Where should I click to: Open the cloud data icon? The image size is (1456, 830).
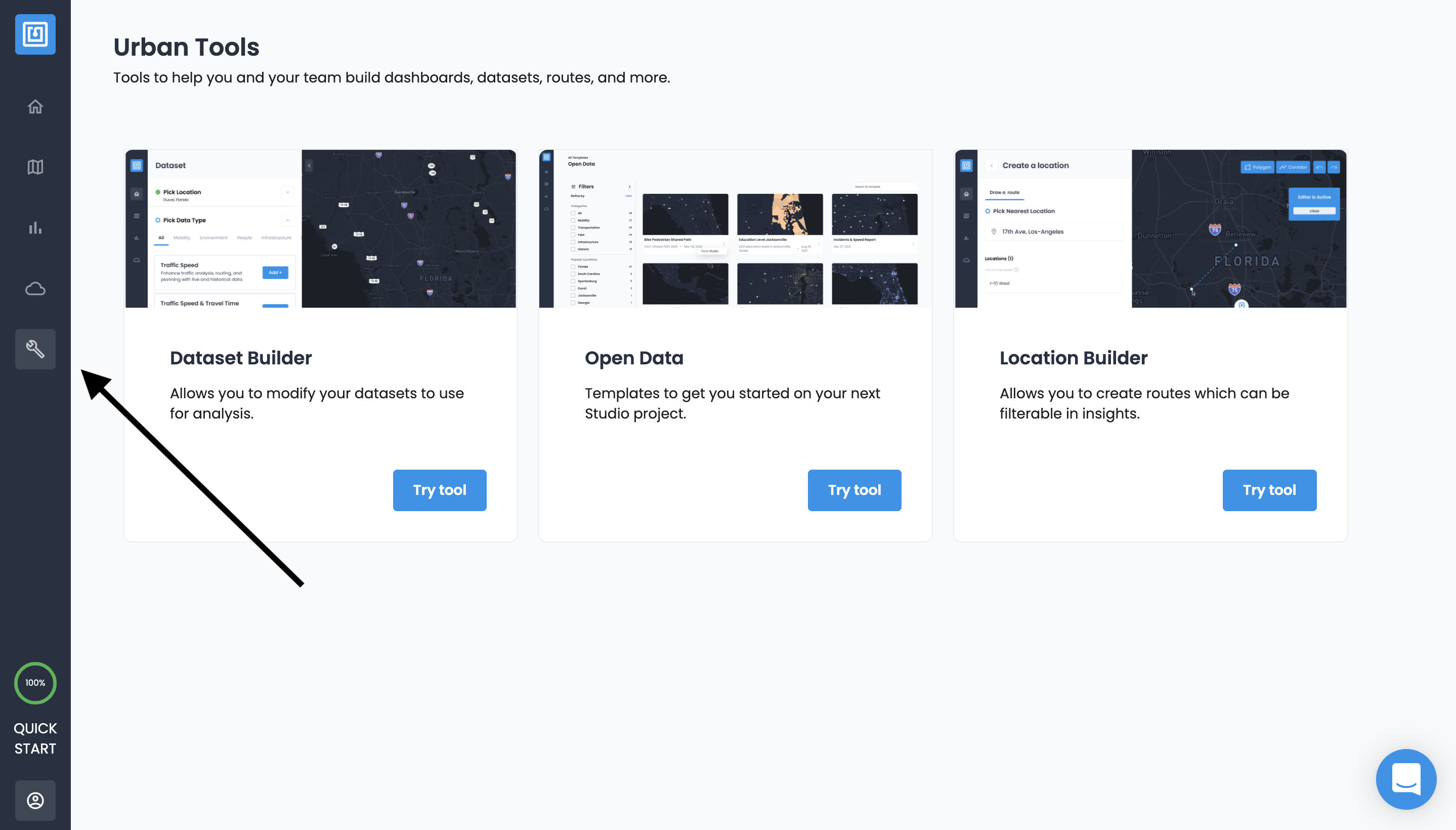click(35, 289)
